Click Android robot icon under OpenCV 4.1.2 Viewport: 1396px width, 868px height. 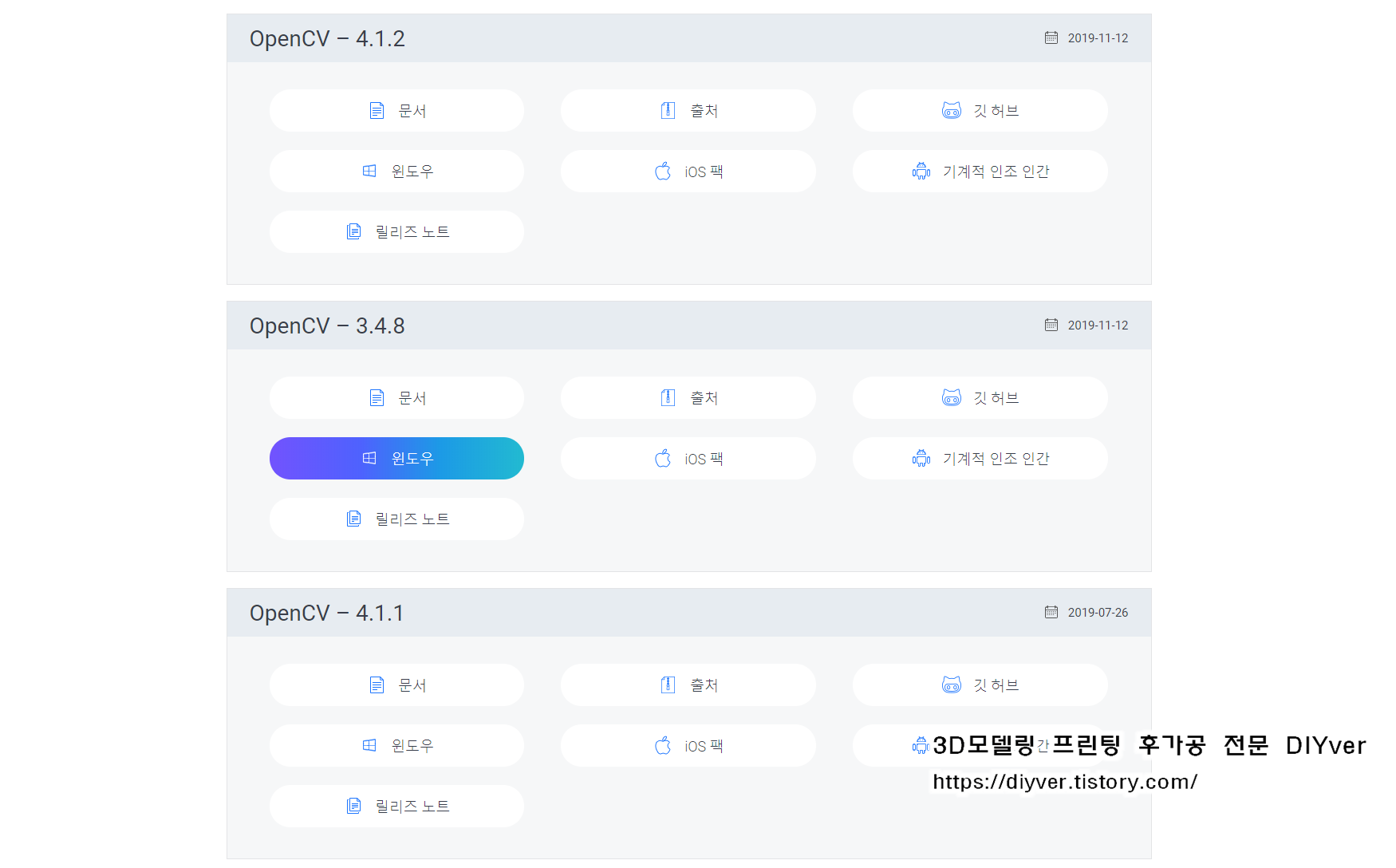[x=921, y=171]
